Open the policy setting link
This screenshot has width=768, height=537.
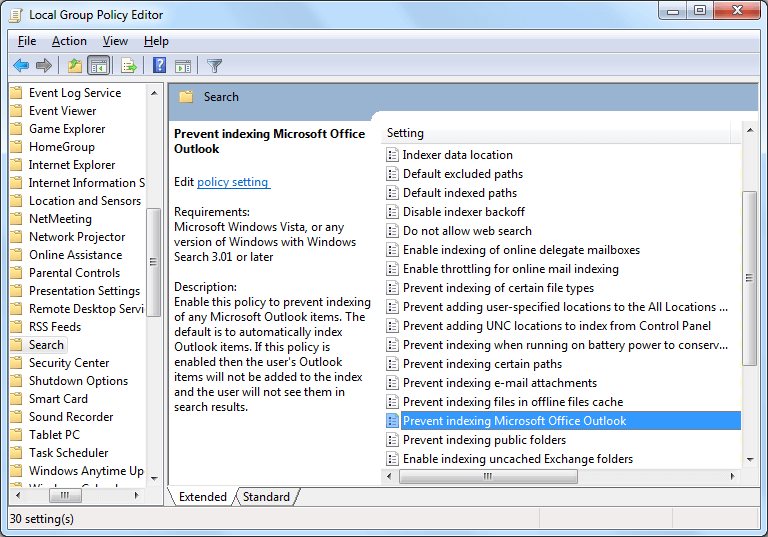tap(233, 182)
